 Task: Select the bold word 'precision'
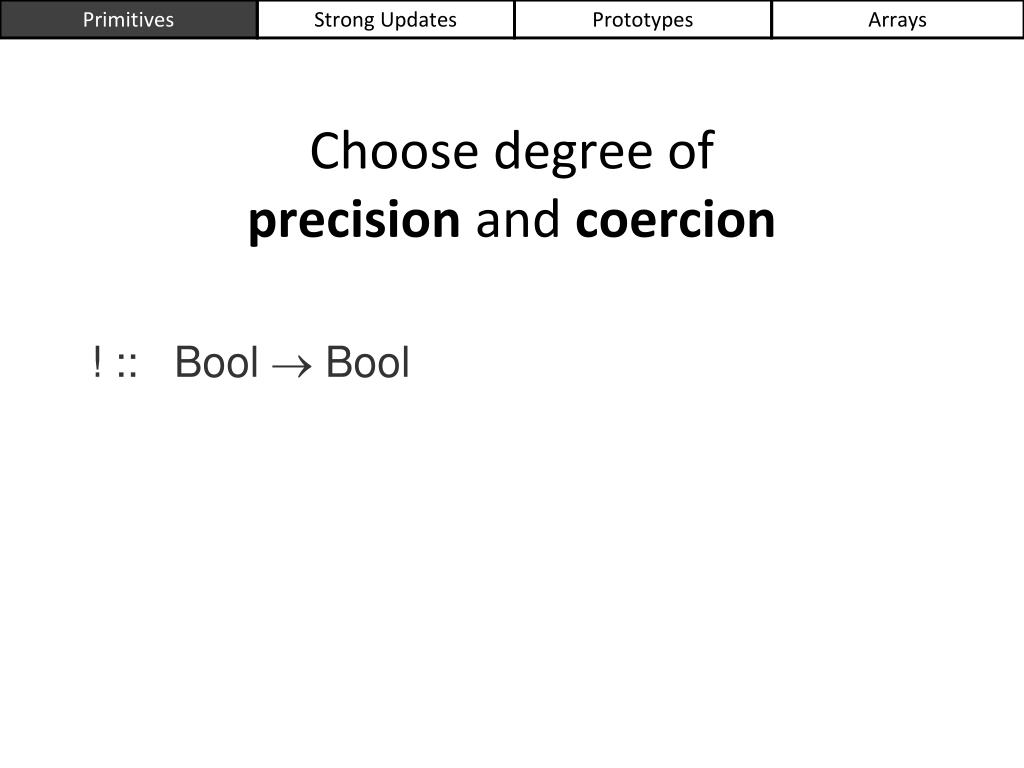[x=354, y=220]
